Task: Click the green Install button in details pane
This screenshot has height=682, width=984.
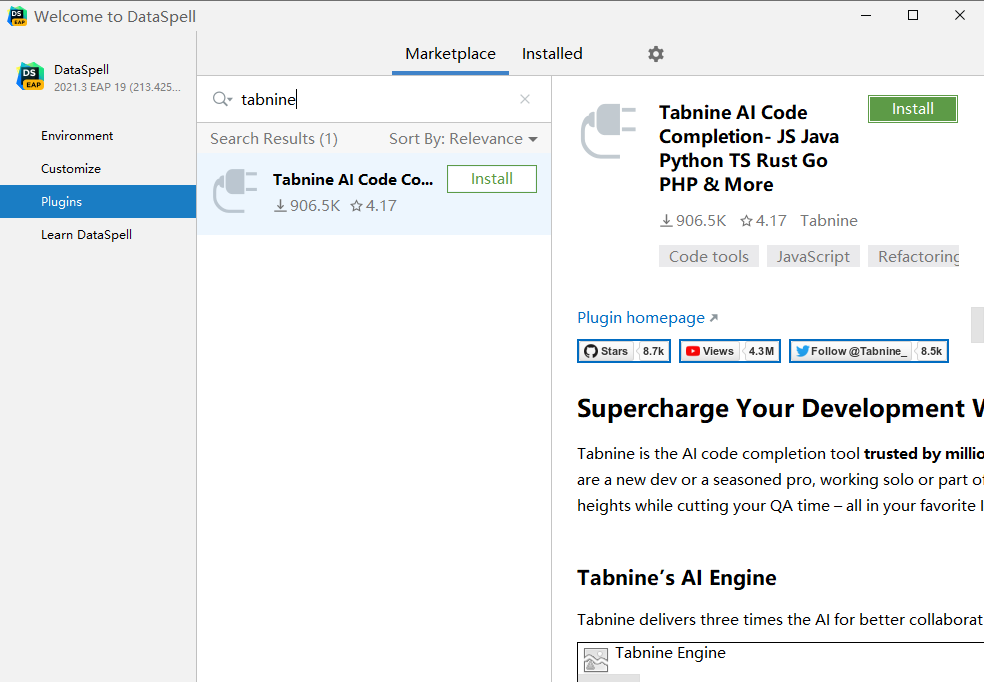Action: (913, 109)
